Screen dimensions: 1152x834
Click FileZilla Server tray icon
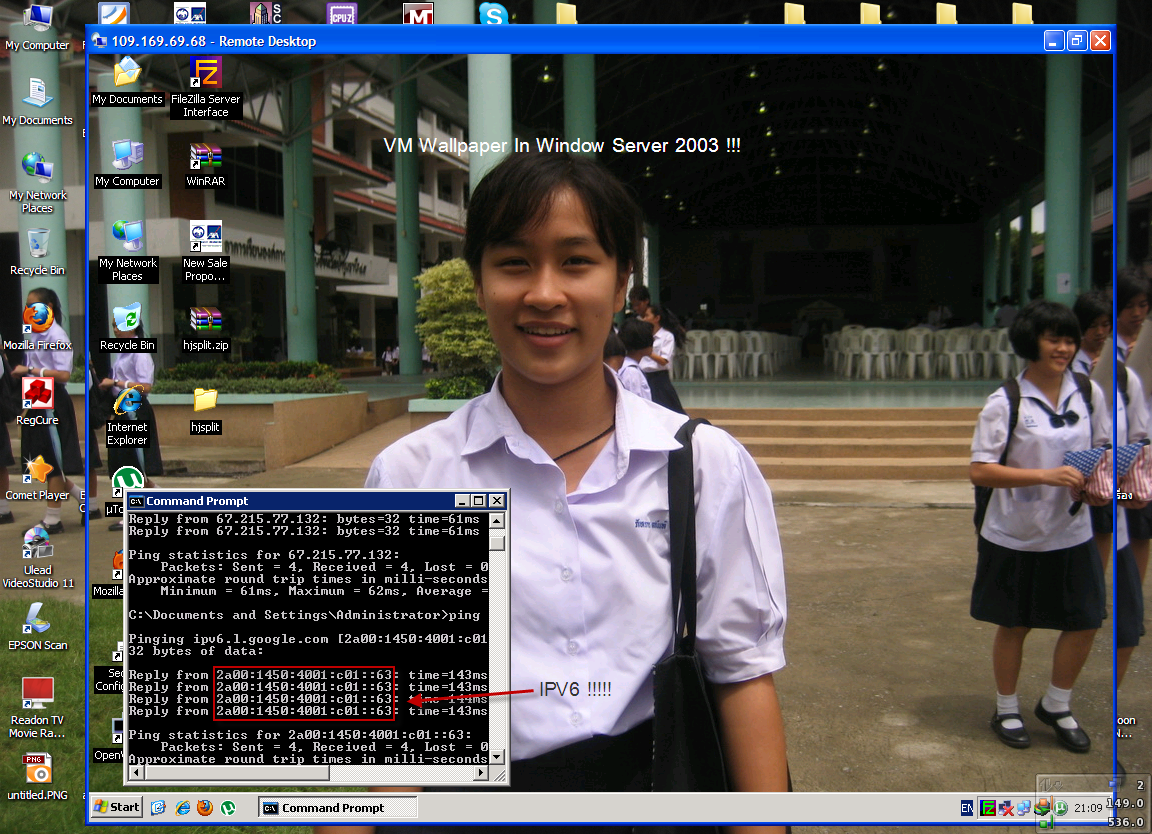pyautogui.click(x=989, y=808)
